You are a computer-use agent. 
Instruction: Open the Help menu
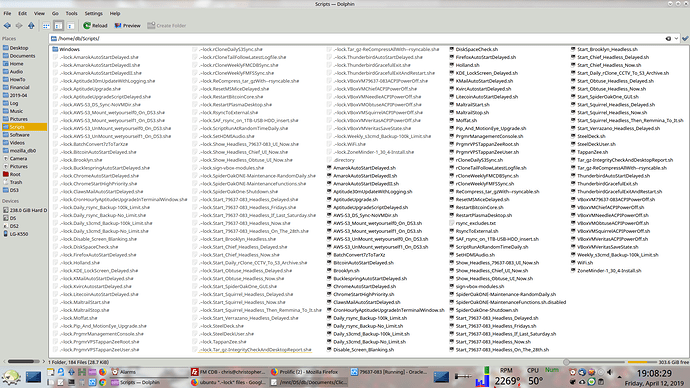[115, 13]
